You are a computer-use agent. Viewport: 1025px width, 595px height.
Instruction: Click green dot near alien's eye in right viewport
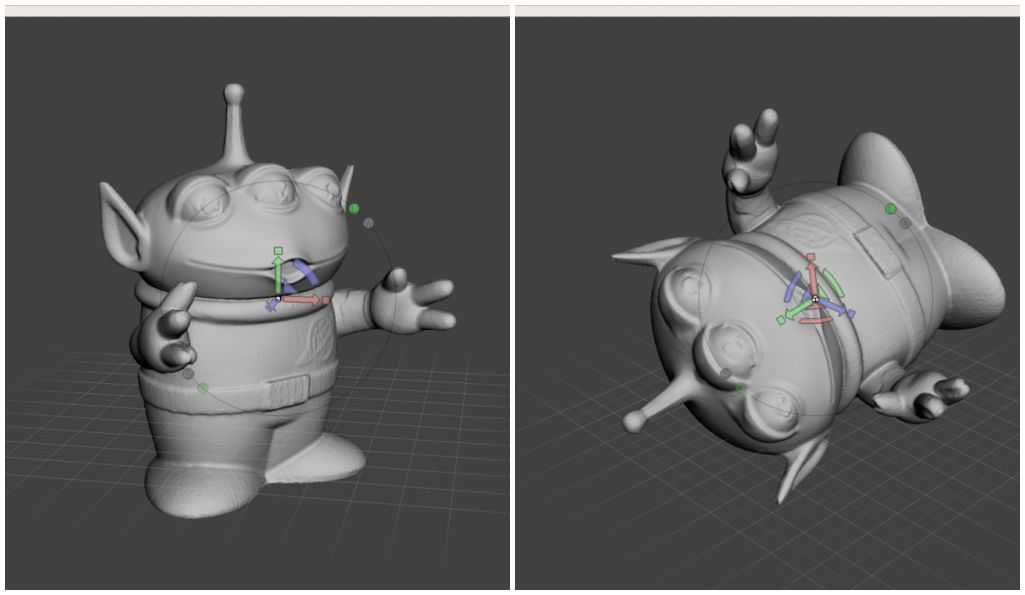click(739, 388)
